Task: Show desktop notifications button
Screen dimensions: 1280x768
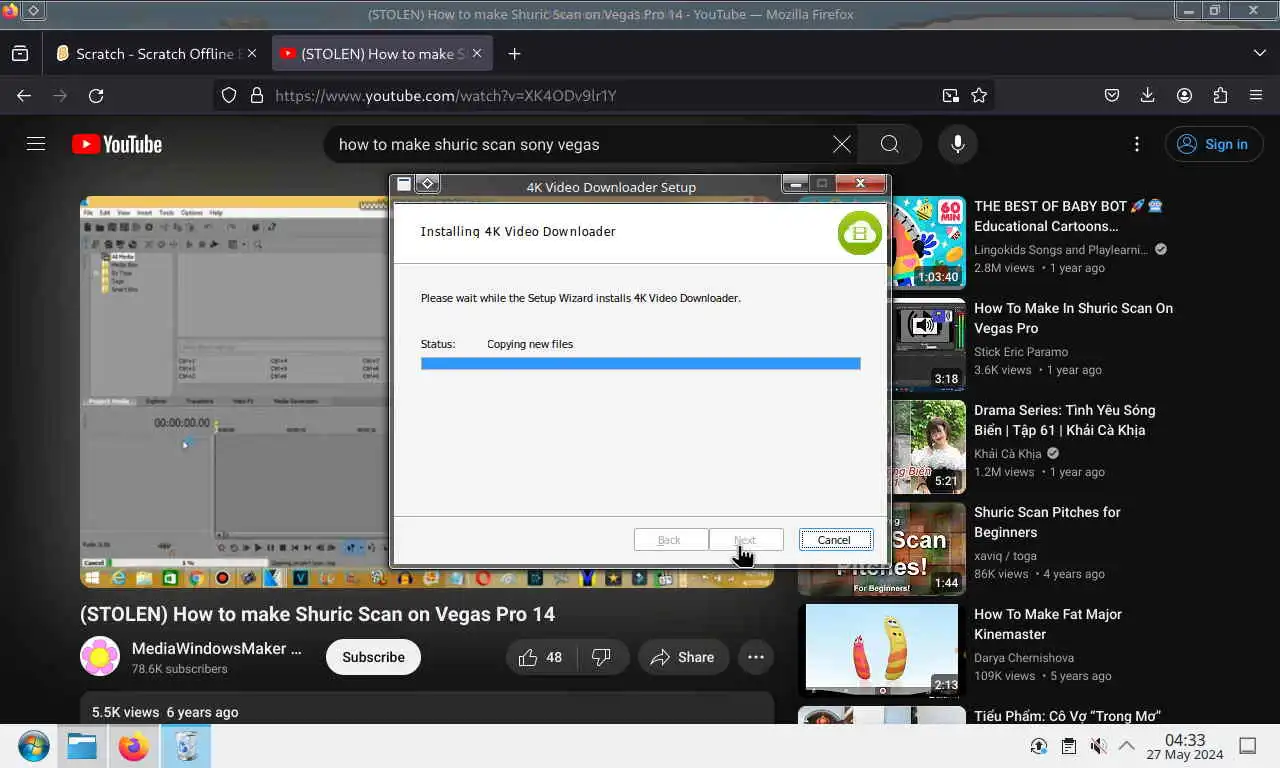Action: [x=1247, y=746]
